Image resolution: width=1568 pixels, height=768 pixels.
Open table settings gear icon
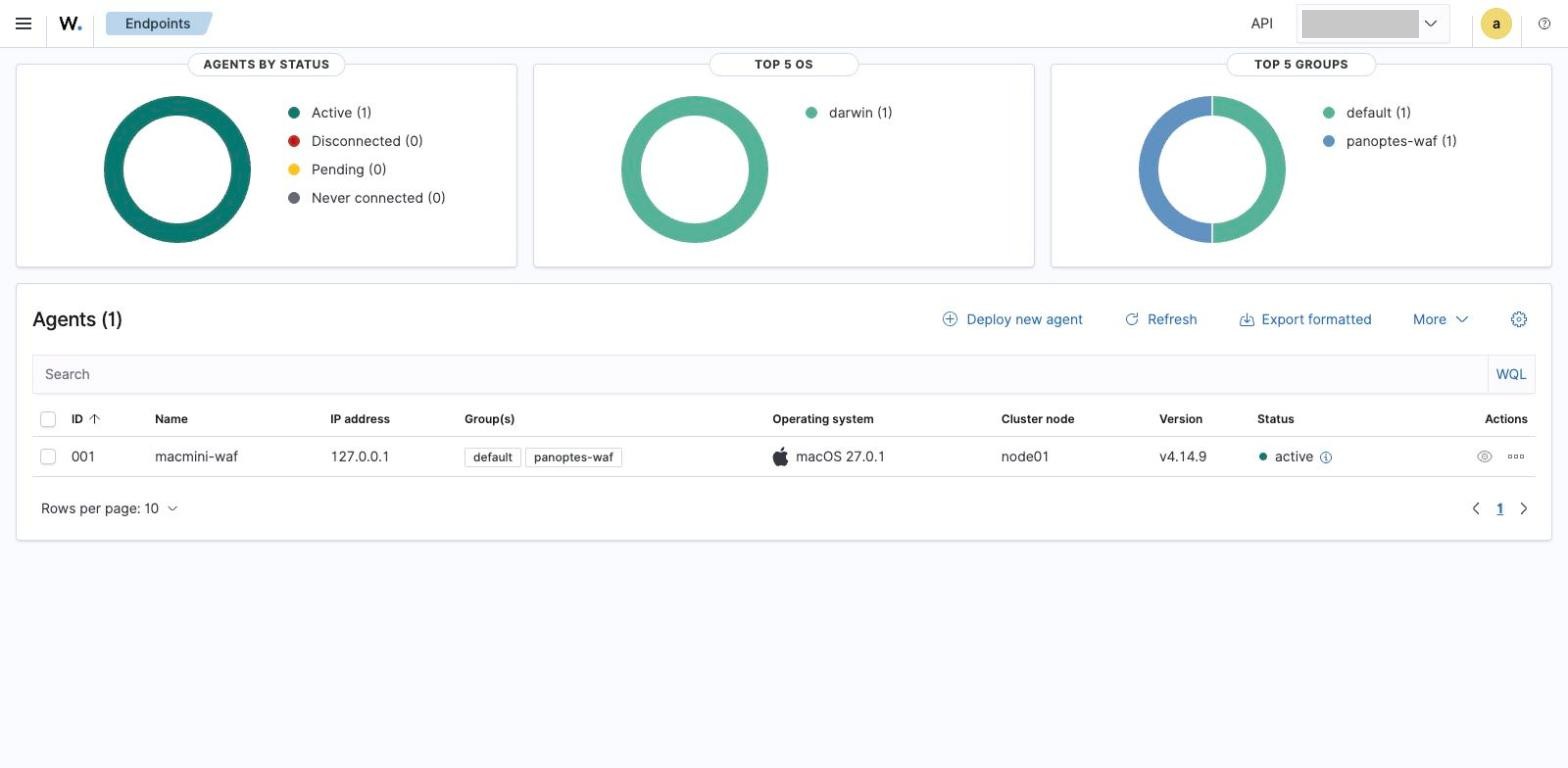(1519, 319)
